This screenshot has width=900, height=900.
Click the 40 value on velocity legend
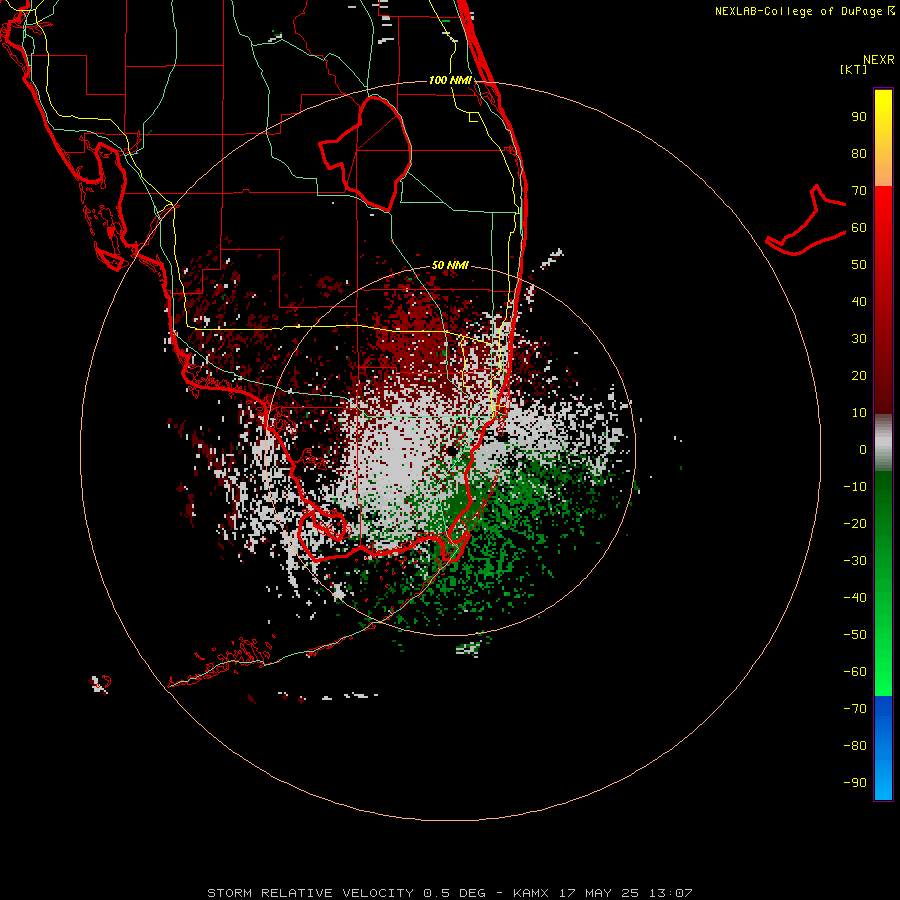[859, 302]
